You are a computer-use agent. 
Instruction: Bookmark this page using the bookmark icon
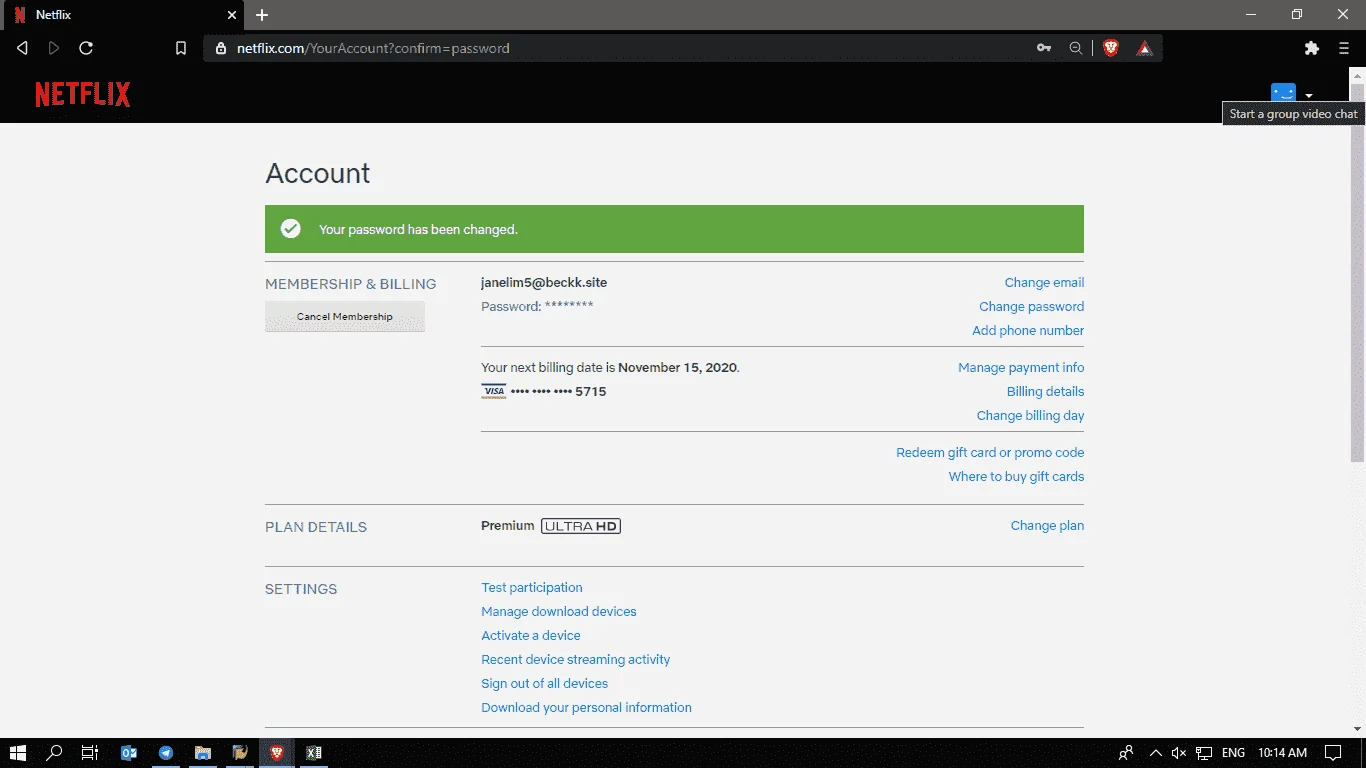(181, 48)
